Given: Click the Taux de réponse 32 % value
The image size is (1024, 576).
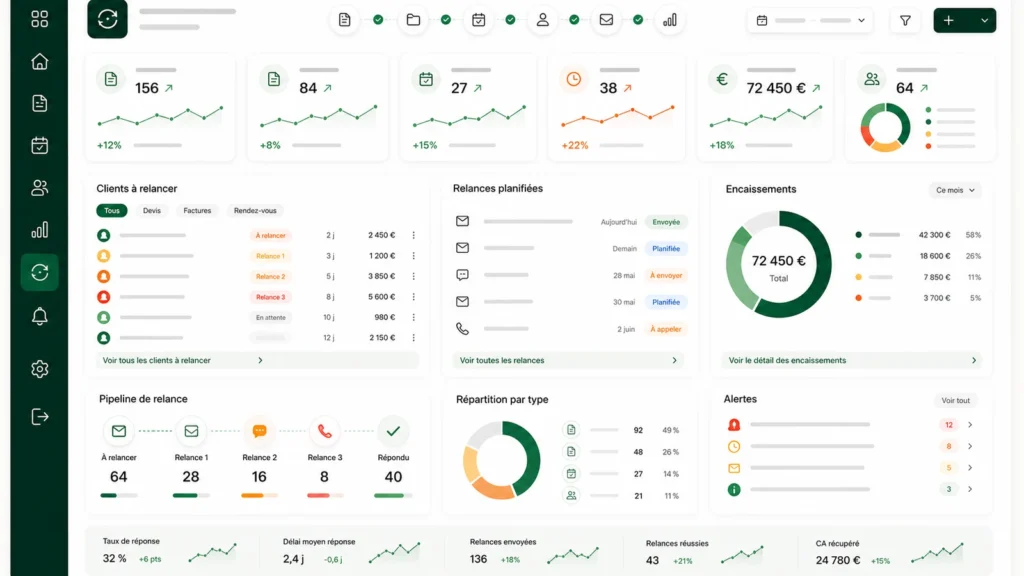Looking at the screenshot, I should 114,558.
